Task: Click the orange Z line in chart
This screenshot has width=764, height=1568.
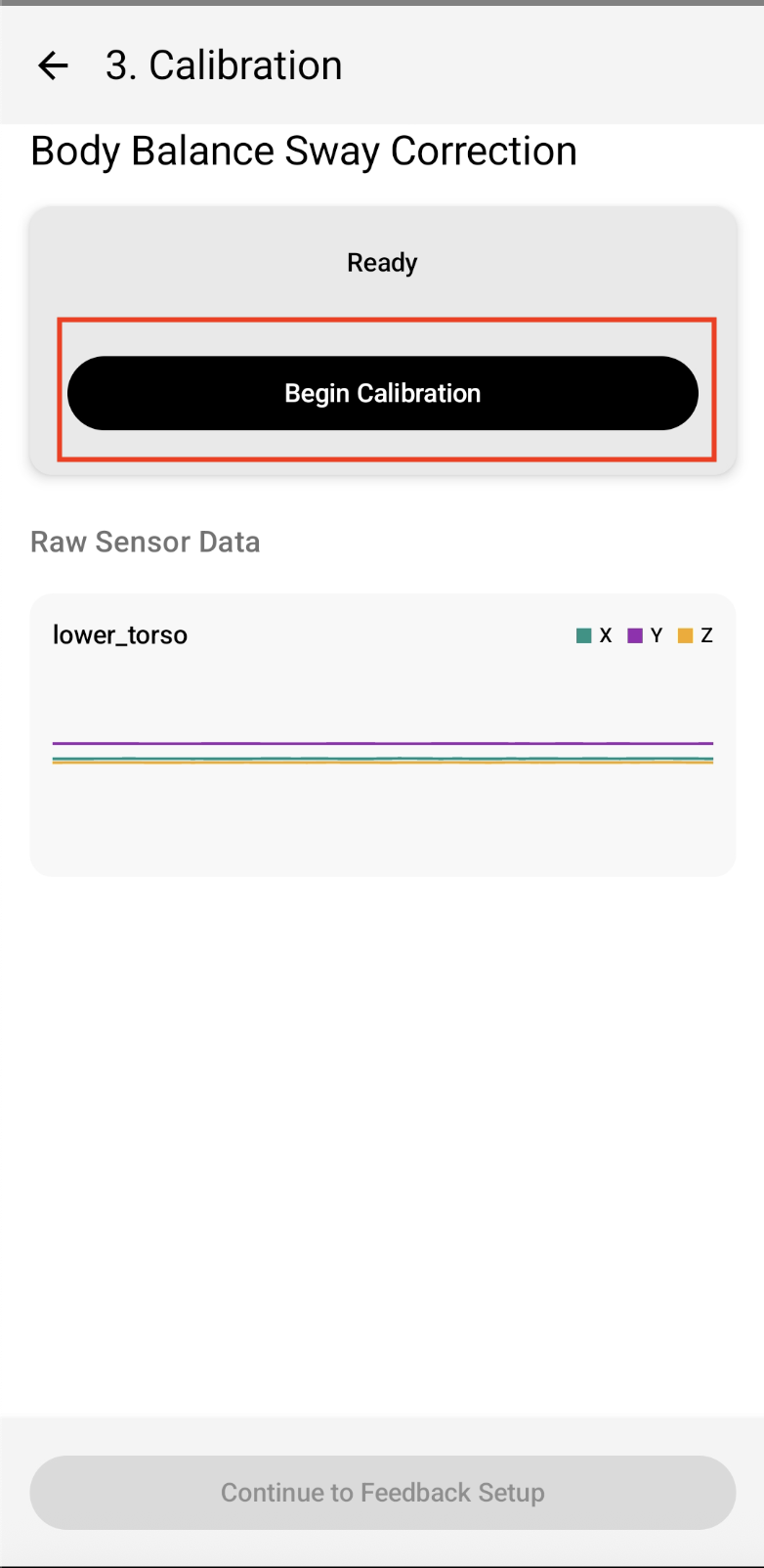Action: (x=383, y=762)
